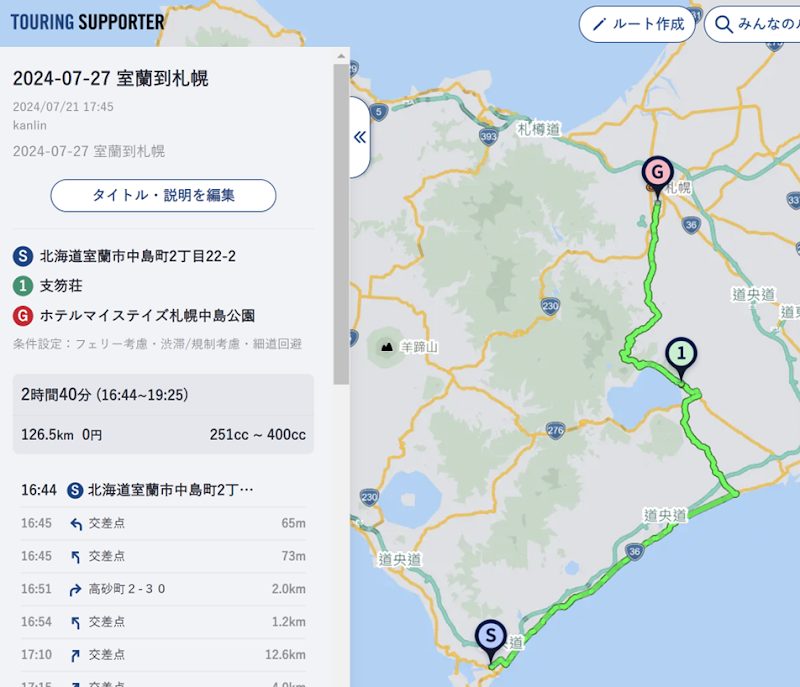Click the Mt. Yotei mountain icon
Image resolution: width=800 pixels, height=687 pixels.
(x=387, y=346)
